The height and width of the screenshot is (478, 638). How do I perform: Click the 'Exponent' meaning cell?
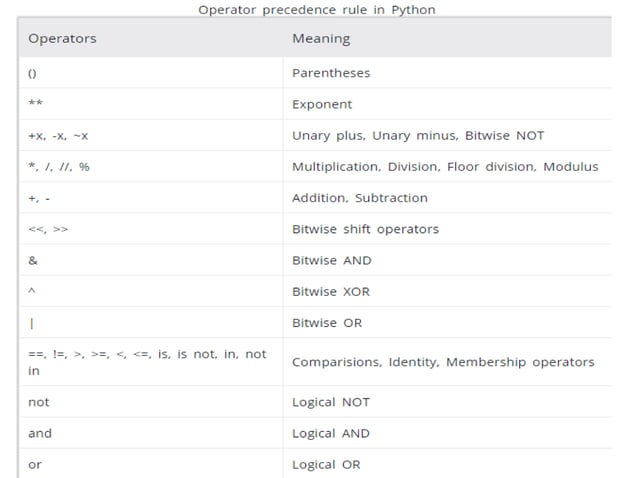[x=322, y=104]
